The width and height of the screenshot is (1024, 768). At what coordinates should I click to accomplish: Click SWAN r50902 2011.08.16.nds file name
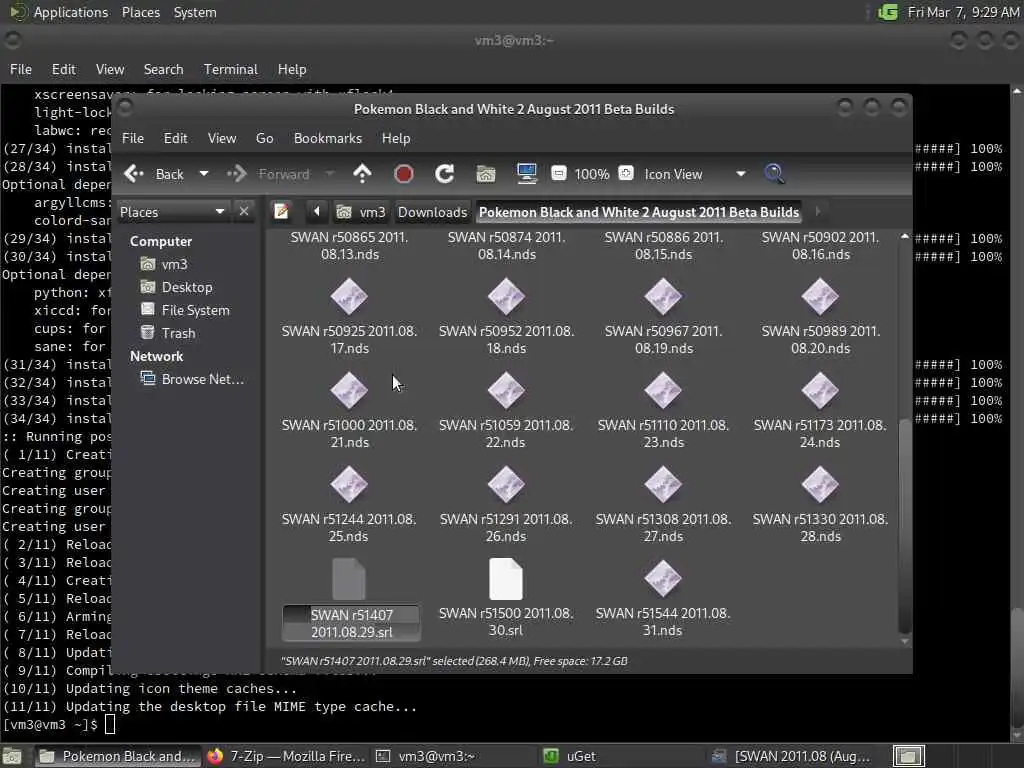point(820,246)
